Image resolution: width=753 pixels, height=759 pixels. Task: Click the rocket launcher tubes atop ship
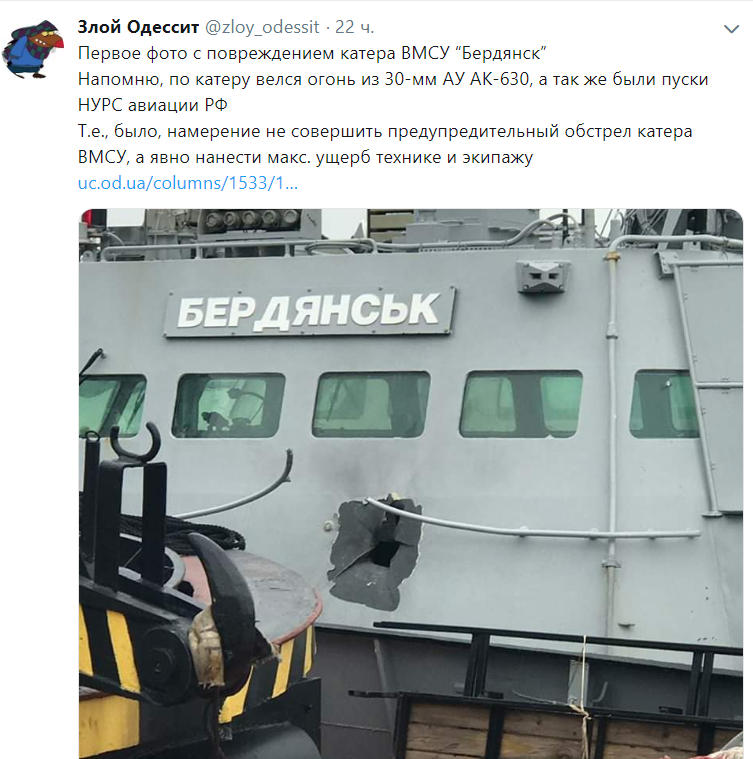(x=252, y=220)
